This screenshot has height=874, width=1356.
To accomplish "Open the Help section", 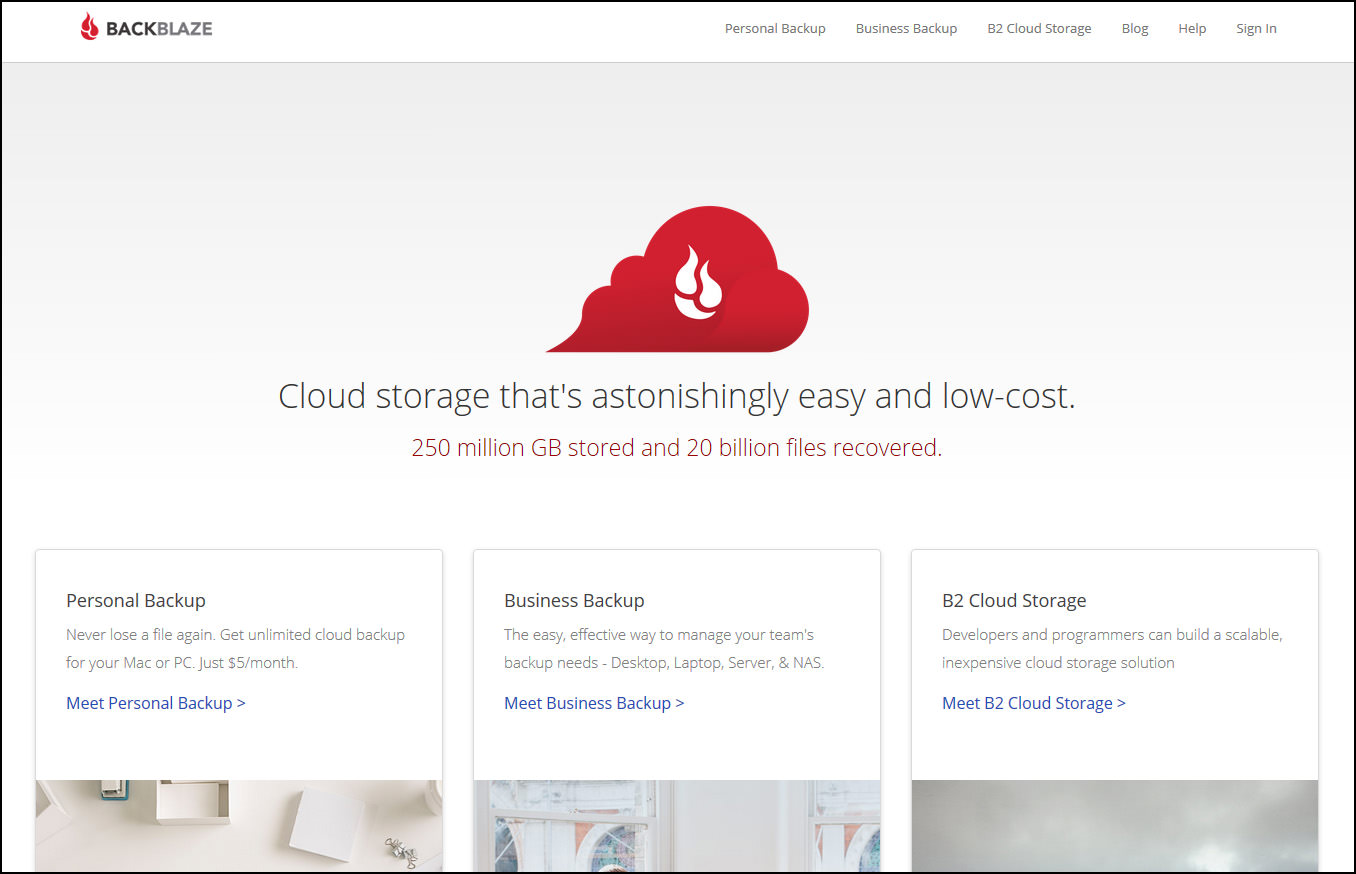I will (1192, 29).
